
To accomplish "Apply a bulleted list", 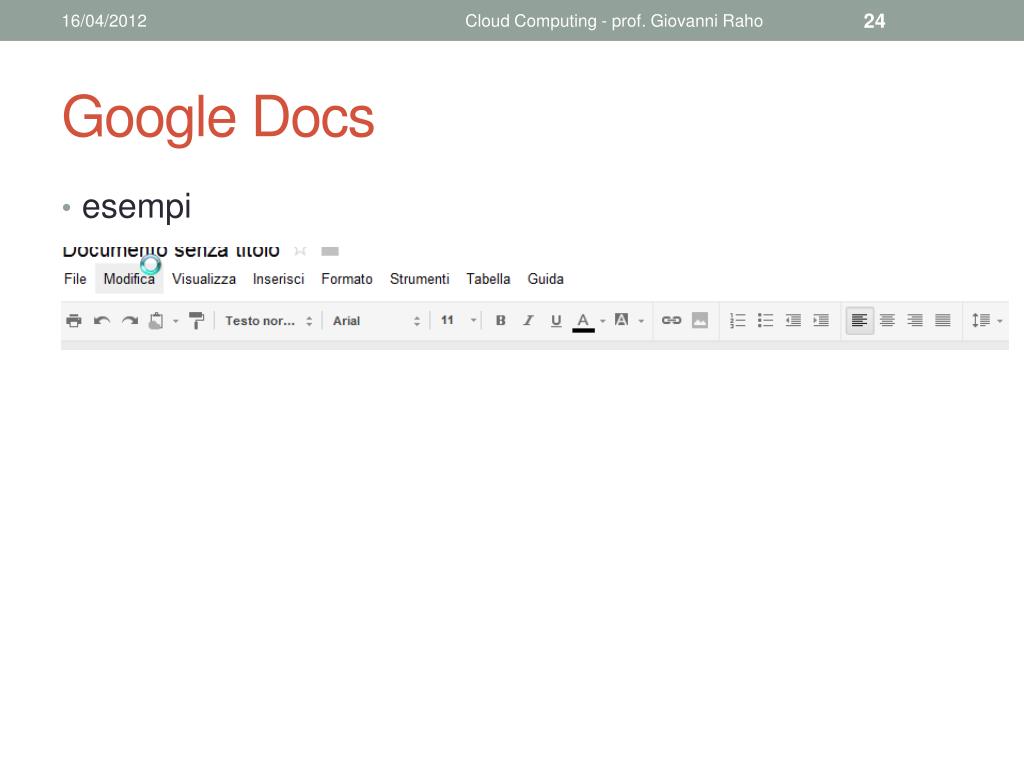I will pos(765,321).
